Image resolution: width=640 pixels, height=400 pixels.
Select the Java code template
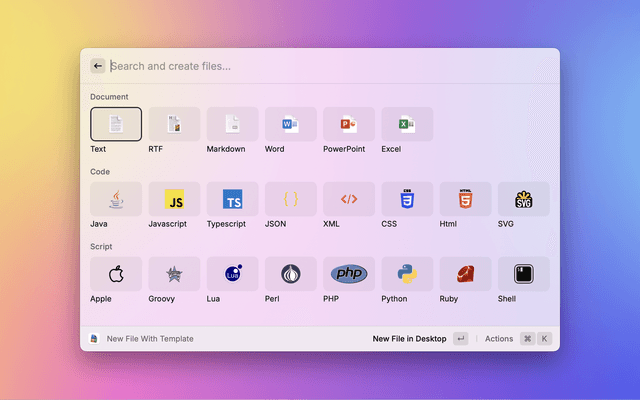coord(116,199)
